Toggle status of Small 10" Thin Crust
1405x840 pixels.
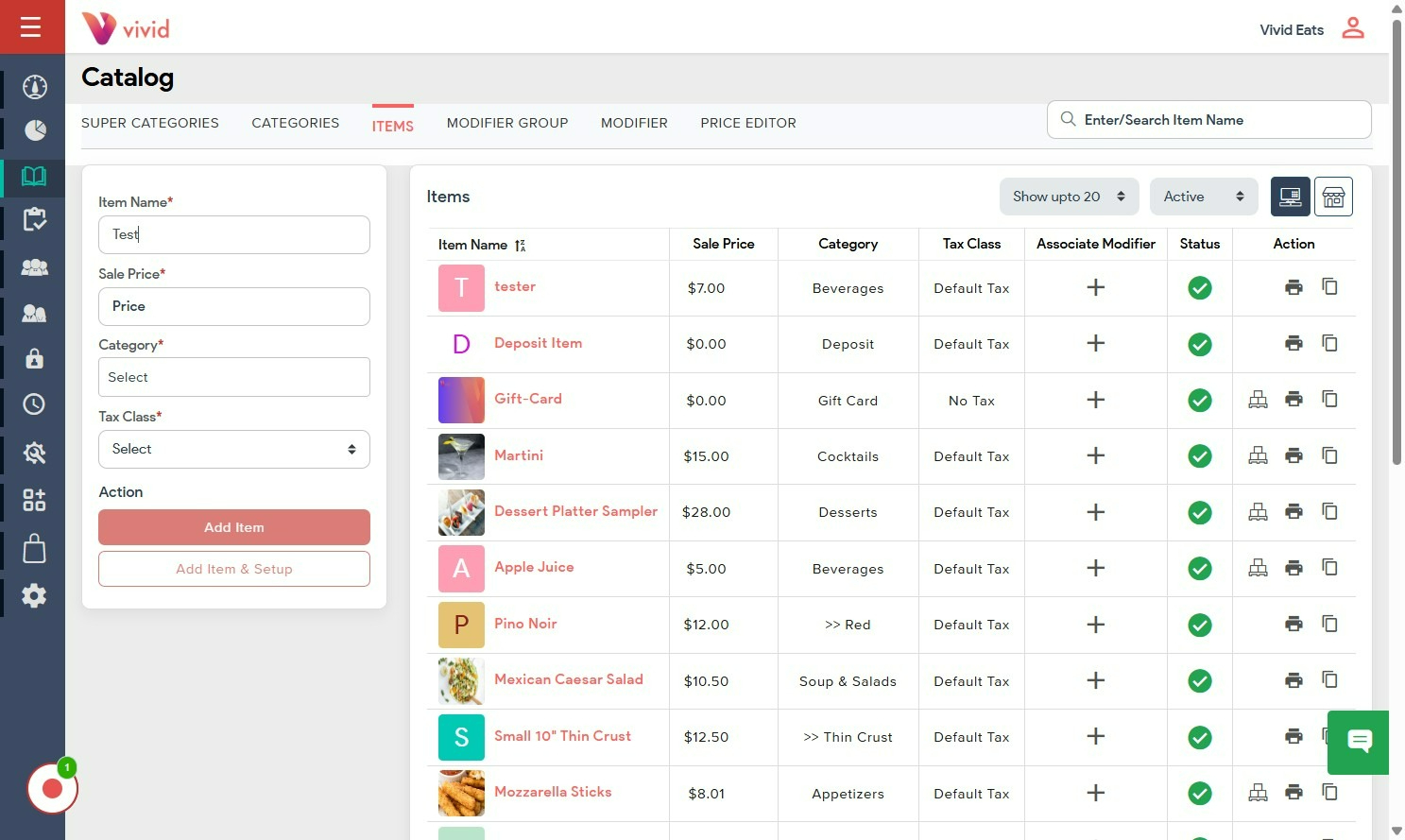point(1200,737)
